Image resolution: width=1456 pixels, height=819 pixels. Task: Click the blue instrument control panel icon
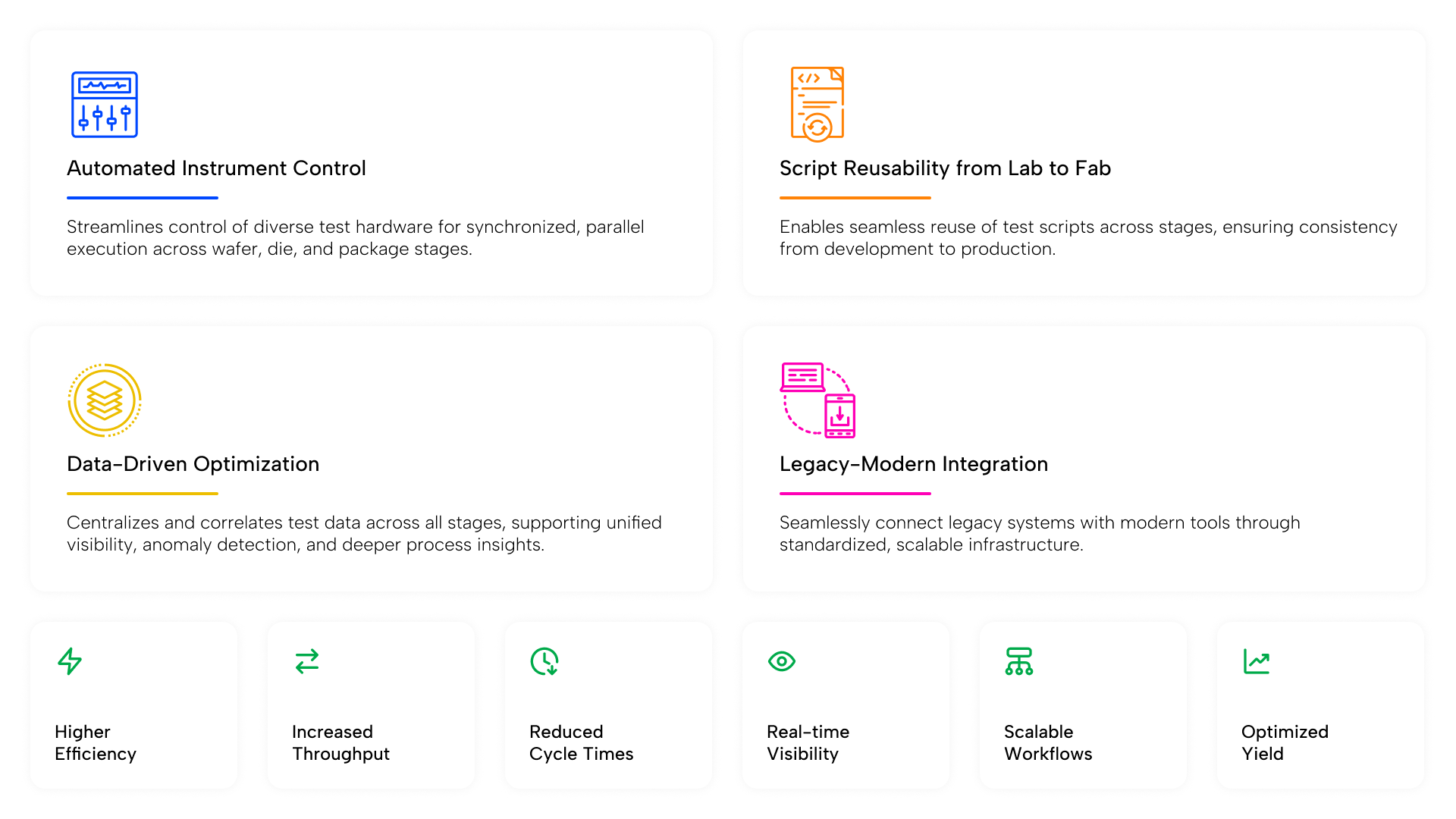click(105, 105)
